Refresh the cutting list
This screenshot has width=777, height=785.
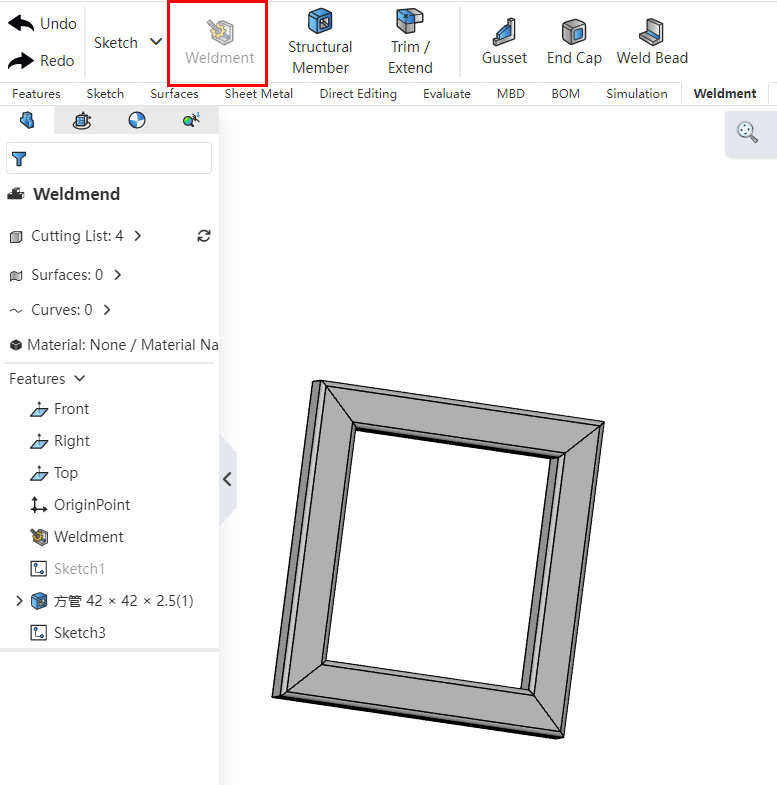coord(204,236)
